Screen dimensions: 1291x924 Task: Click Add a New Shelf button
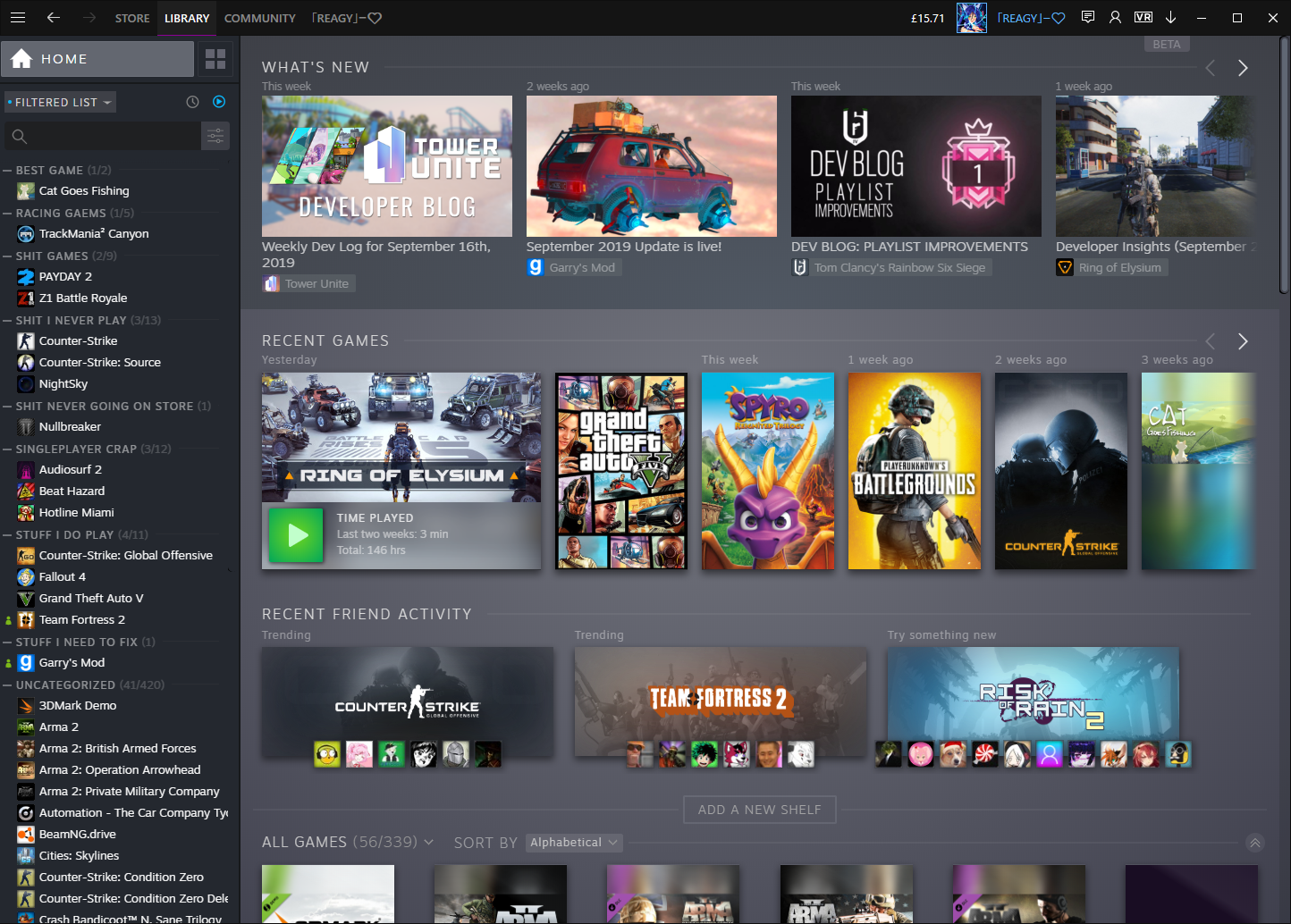[760, 810]
